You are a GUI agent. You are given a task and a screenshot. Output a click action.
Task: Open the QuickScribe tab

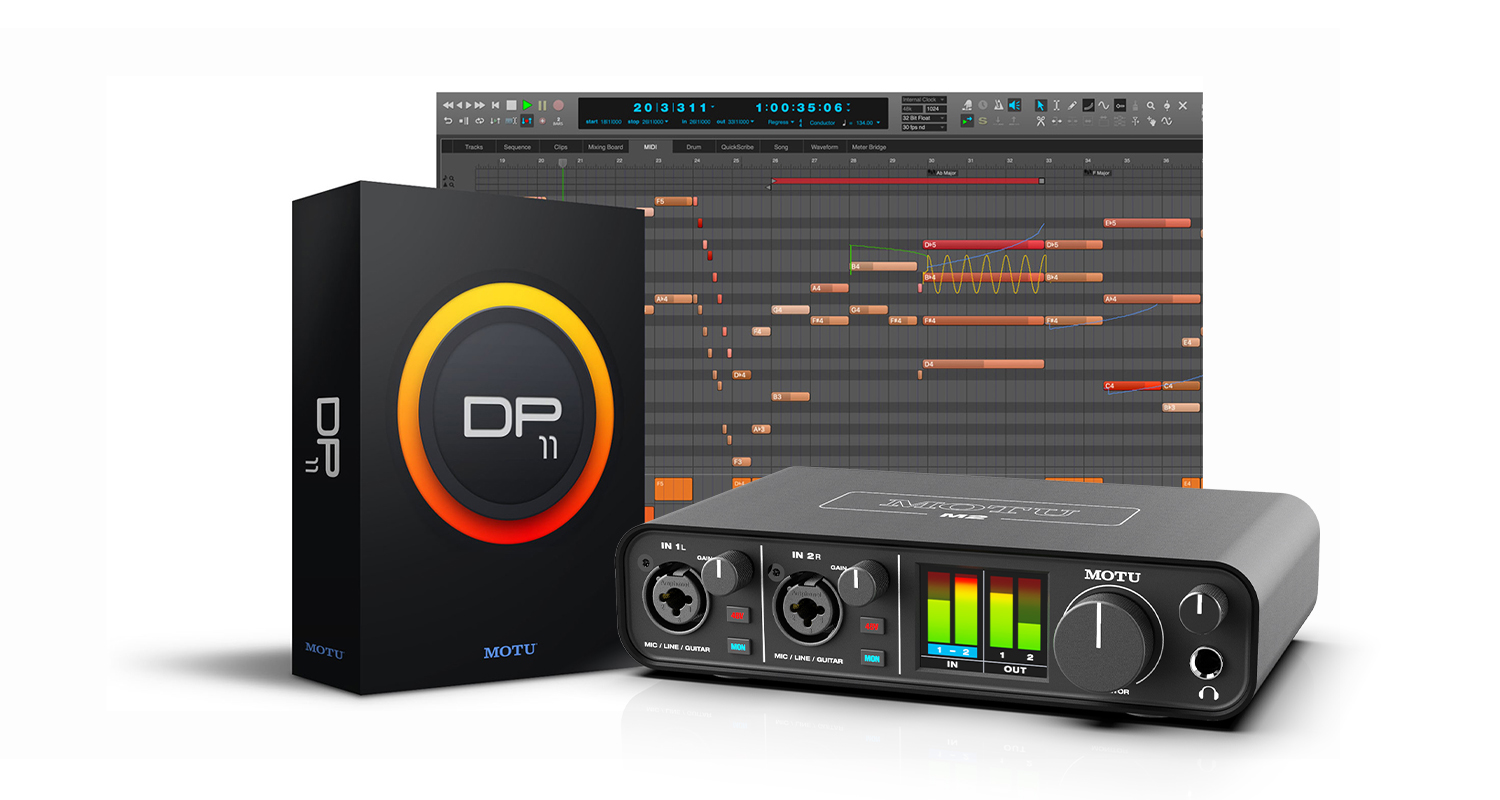coord(736,147)
